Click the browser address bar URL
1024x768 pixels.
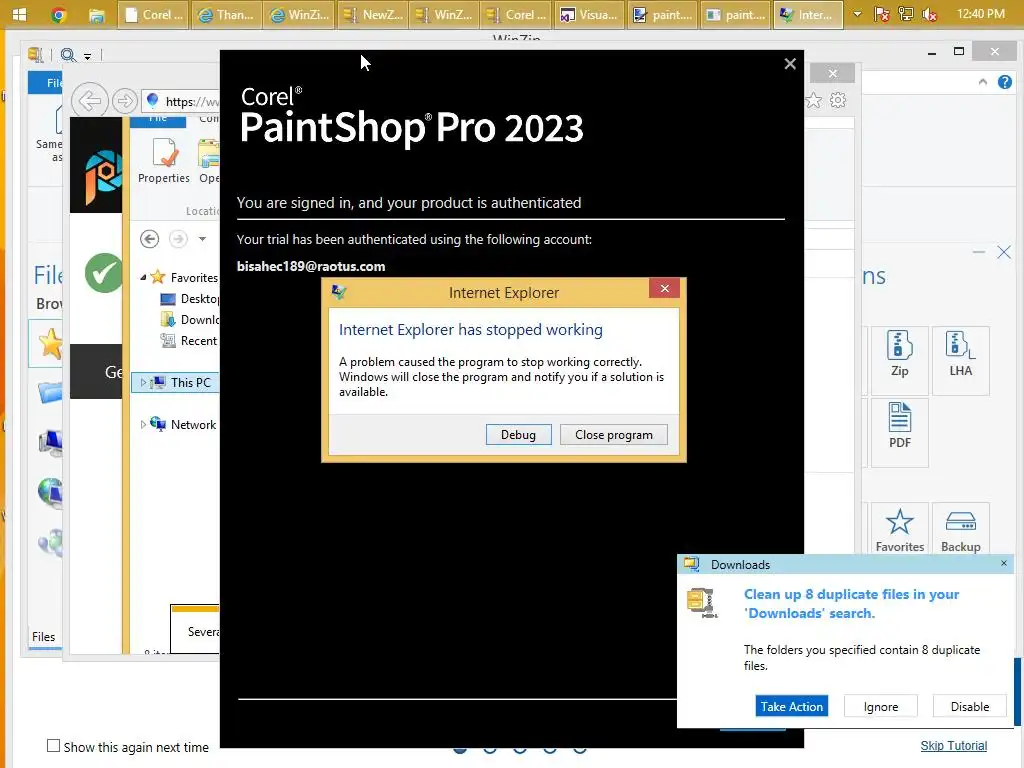pos(192,101)
